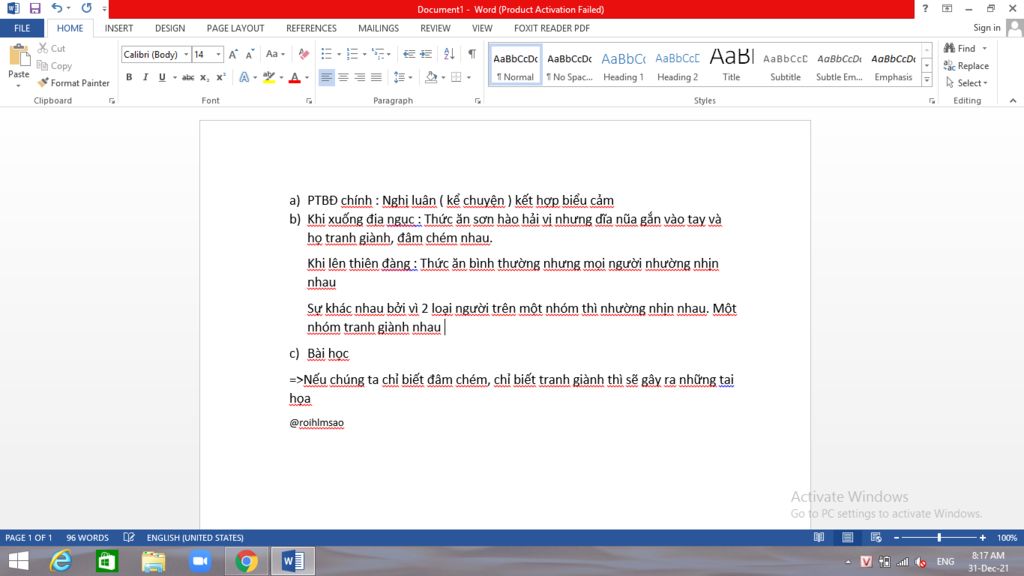Image resolution: width=1024 pixels, height=576 pixels.
Task: Align text to the right
Action: coord(359,77)
